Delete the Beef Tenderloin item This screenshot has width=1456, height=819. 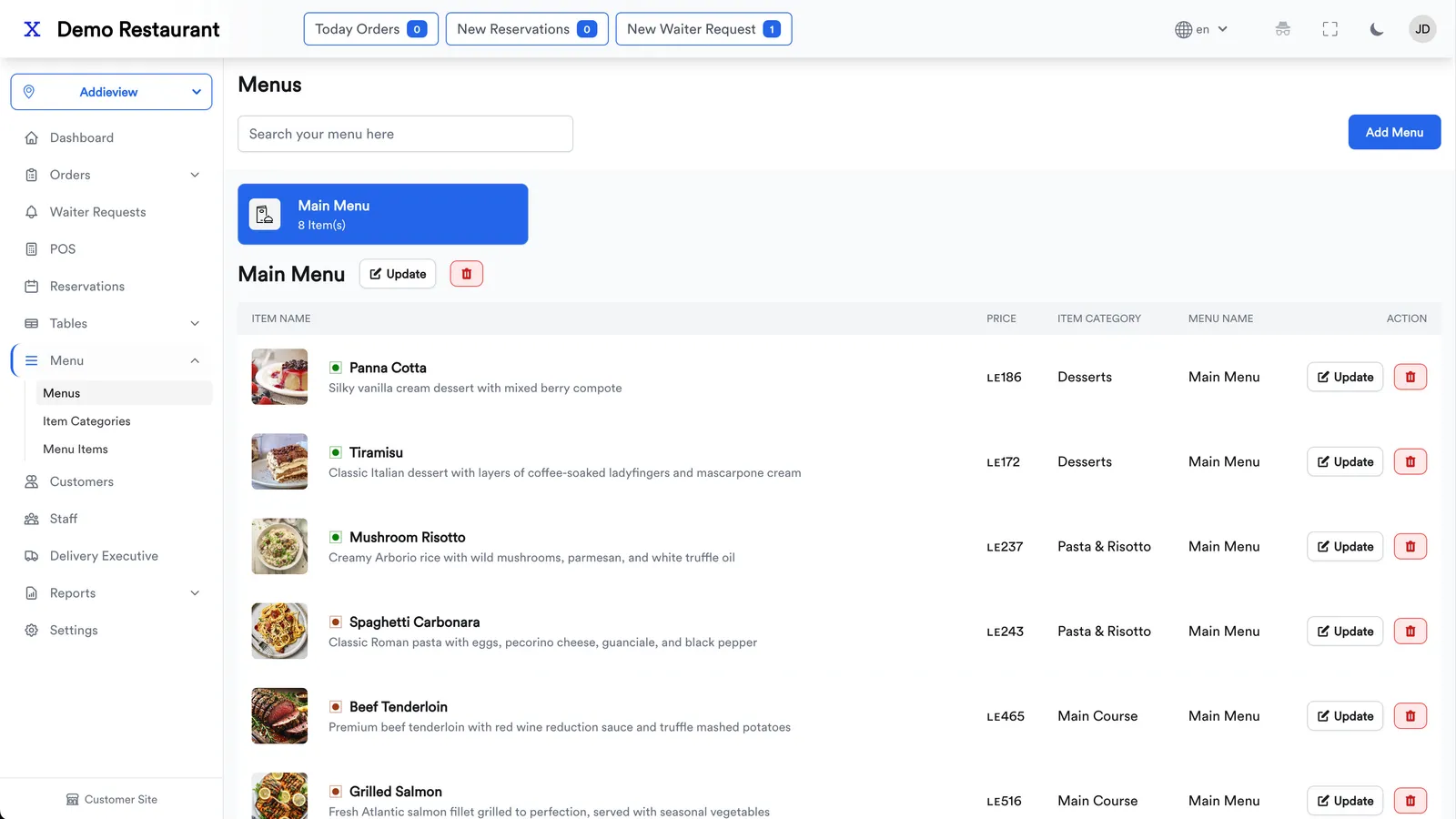click(x=1410, y=716)
